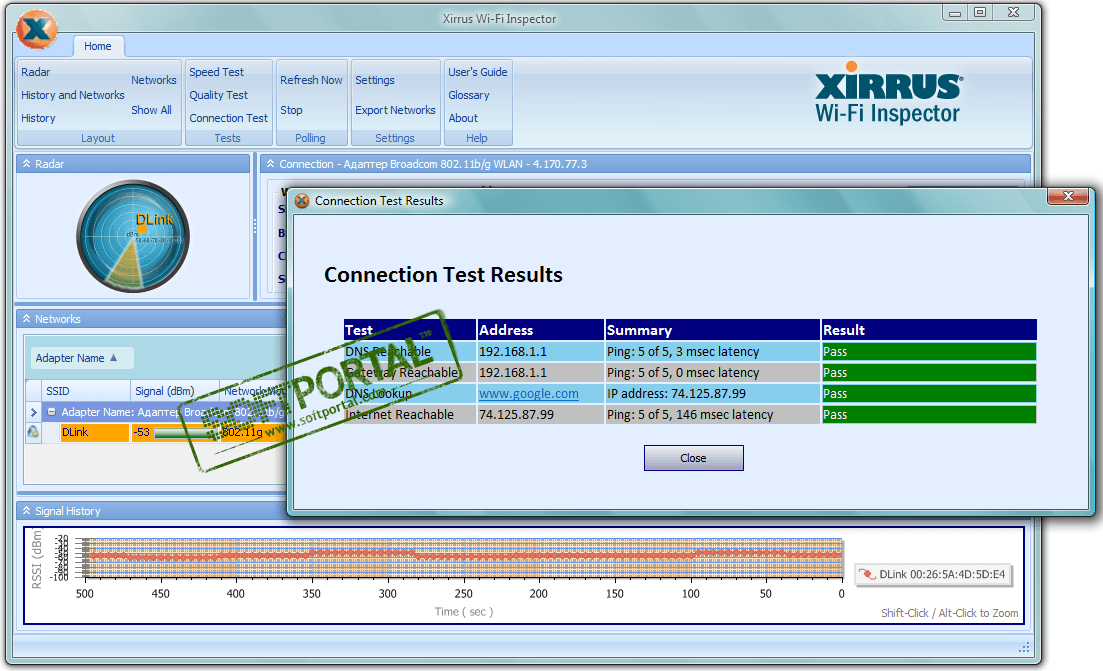The image size is (1103, 671).
Task: Collapse the Signal History panel chevron
Action: (x=26, y=511)
